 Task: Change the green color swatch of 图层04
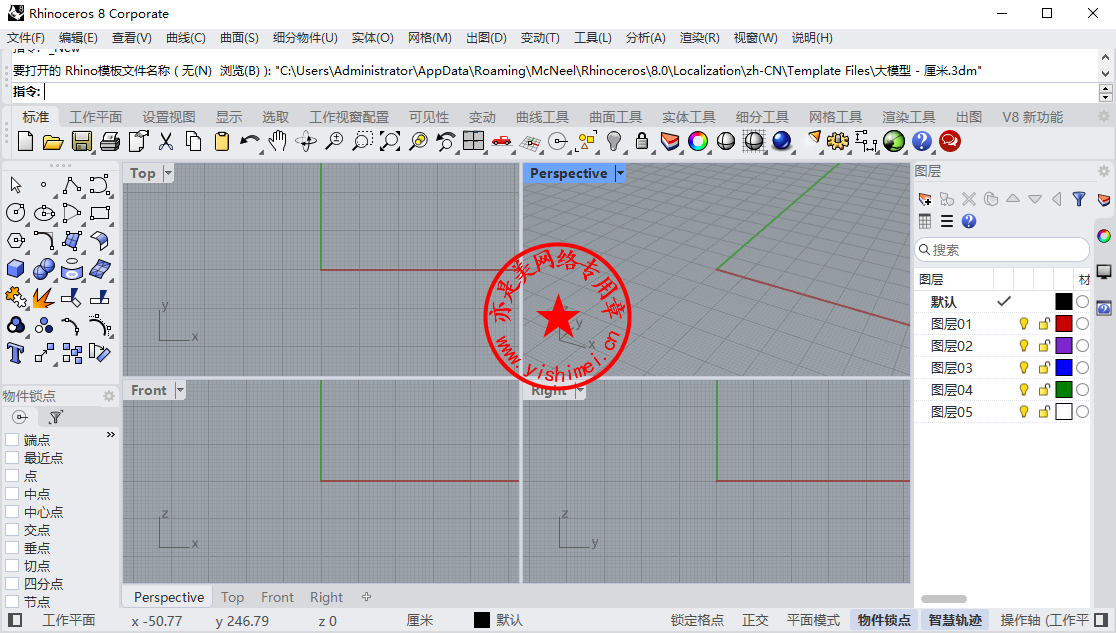[1064, 390]
